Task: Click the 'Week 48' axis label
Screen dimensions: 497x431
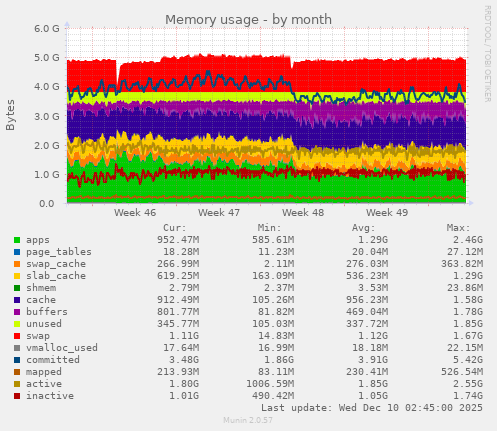Action: click(x=303, y=213)
